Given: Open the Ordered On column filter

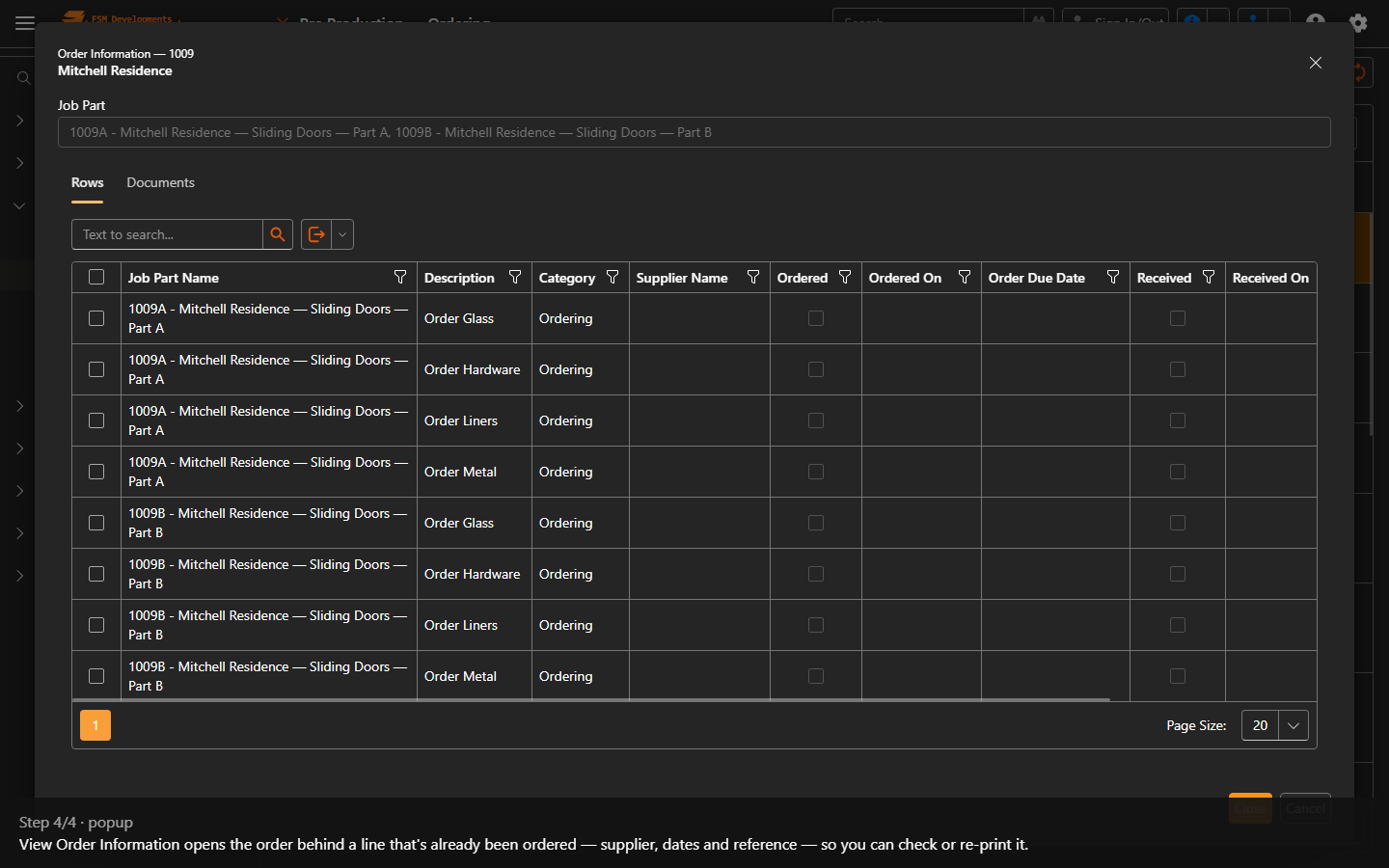Looking at the screenshot, I should 965,278.
